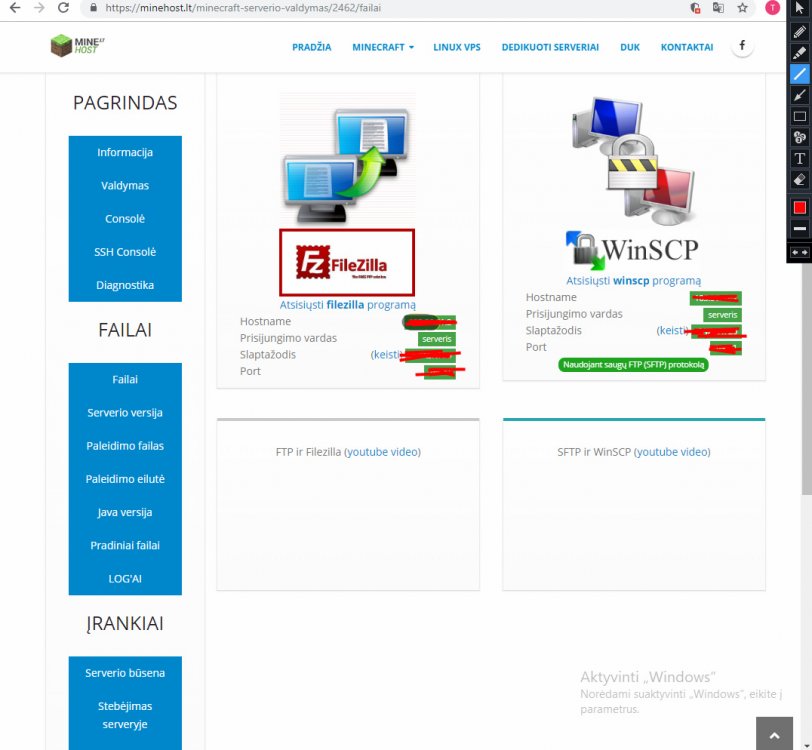Click Atsisiųsti filezilla programą link
812x750 pixels.
pyautogui.click(x=347, y=305)
